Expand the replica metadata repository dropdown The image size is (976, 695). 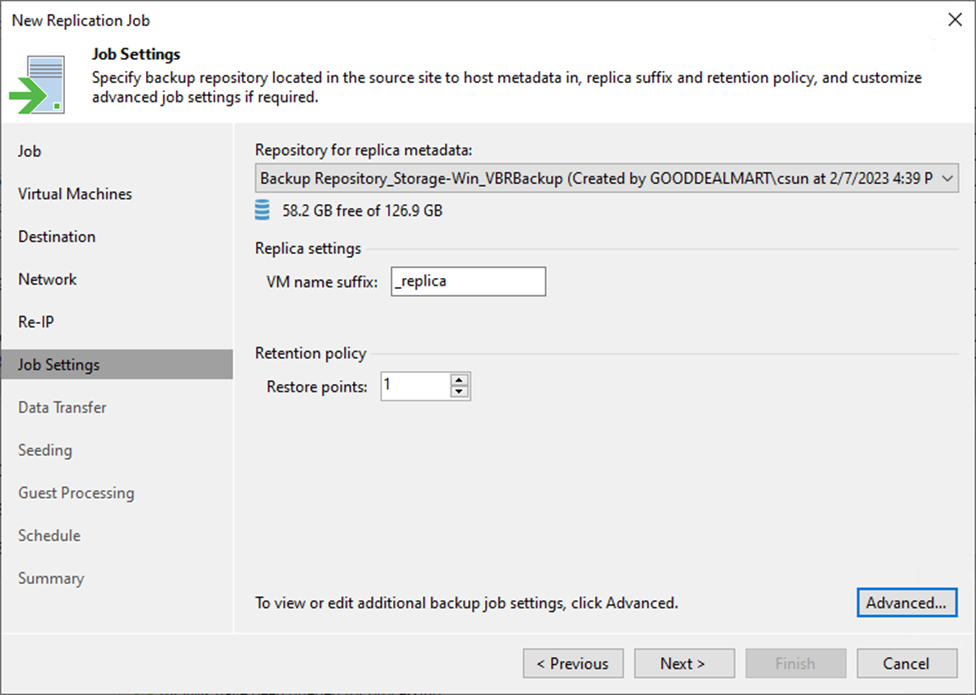coord(947,179)
